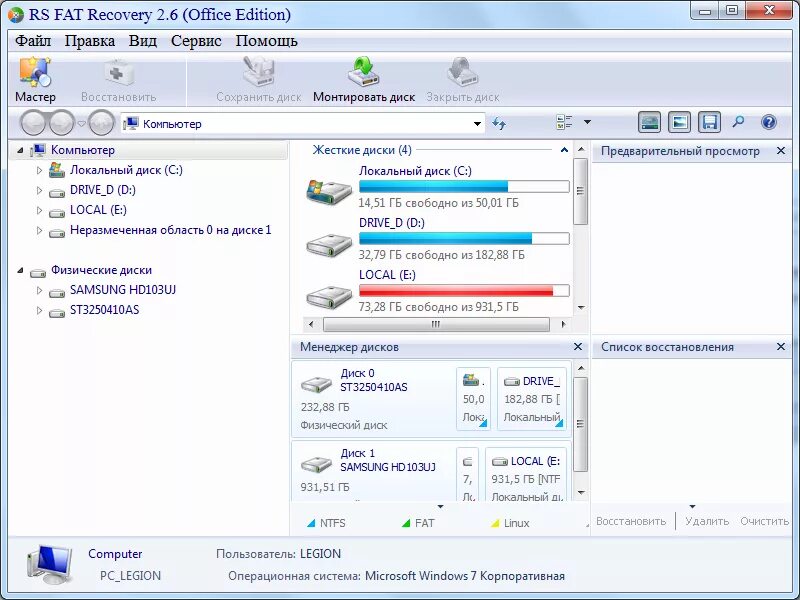
Task: Select SAMSUNG HD103UJ tree item
Action: point(122,290)
